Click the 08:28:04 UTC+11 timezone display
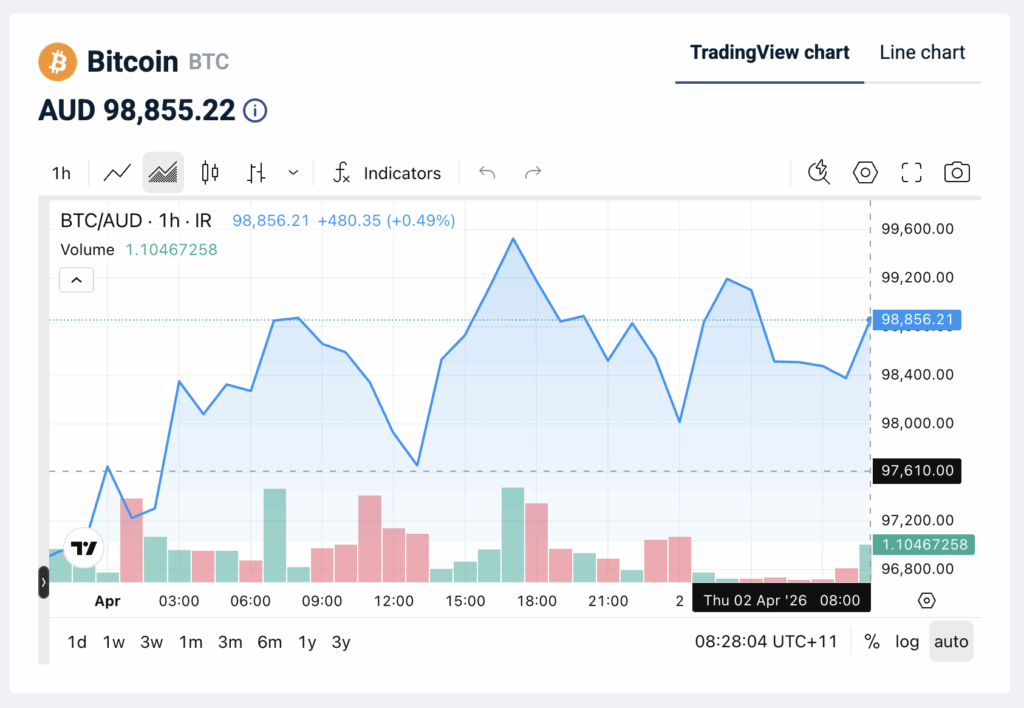Screen dimensions: 1024x708 pyautogui.click(x=765, y=641)
